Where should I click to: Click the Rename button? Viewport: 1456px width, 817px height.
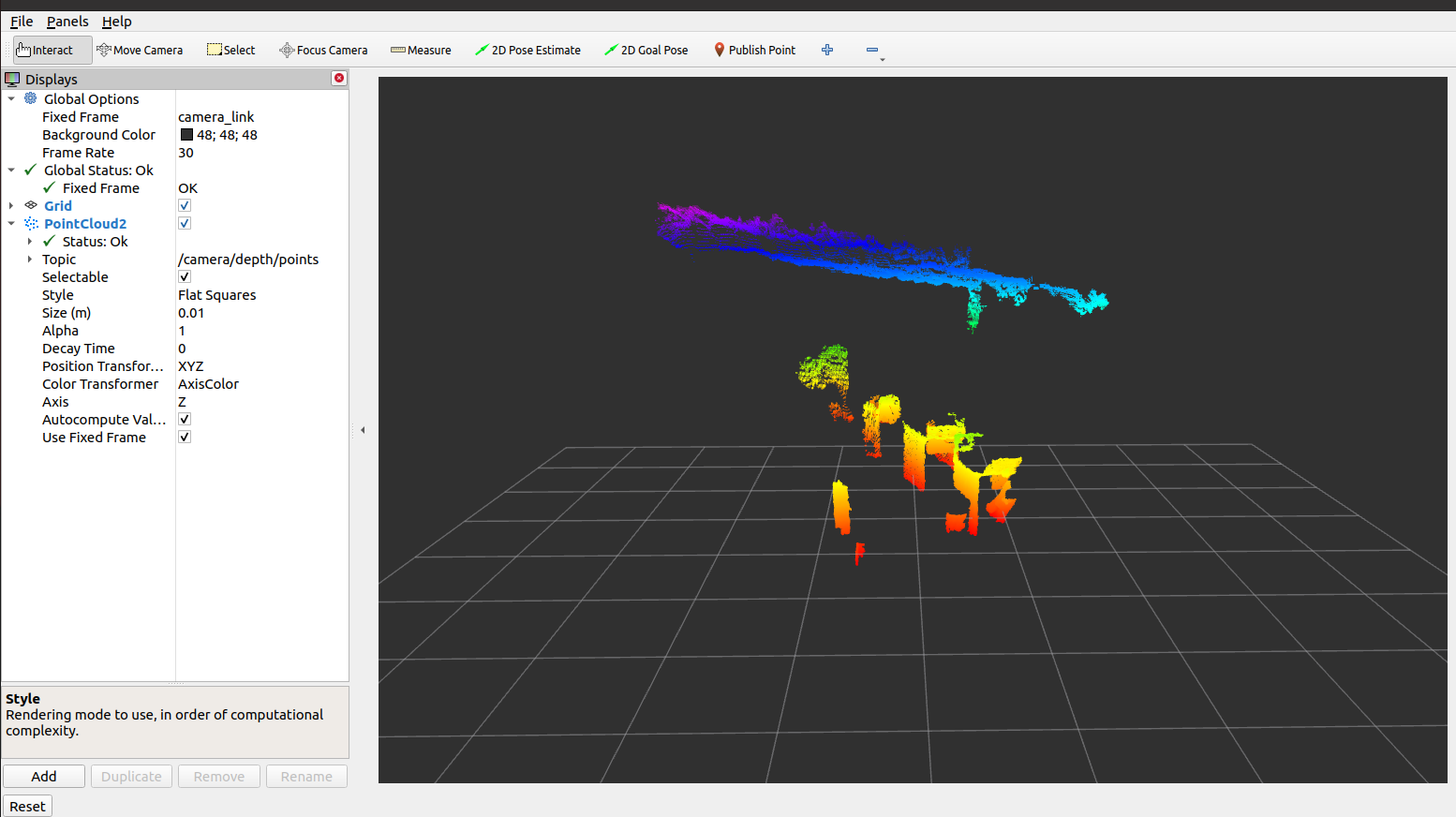click(306, 776)
